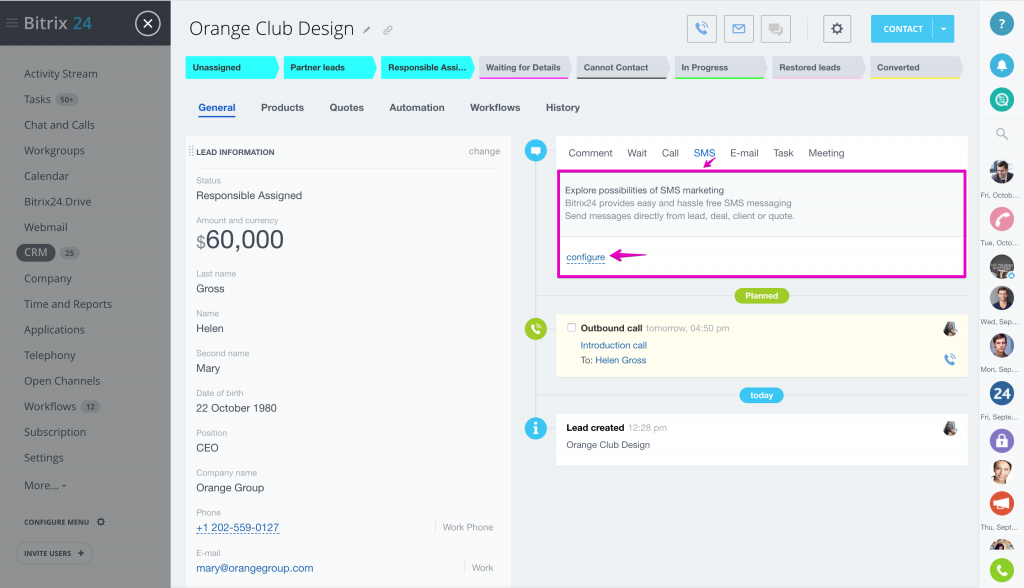
Task: Open the top user avatar in the right sidebar
Action: coord(1002,172)
